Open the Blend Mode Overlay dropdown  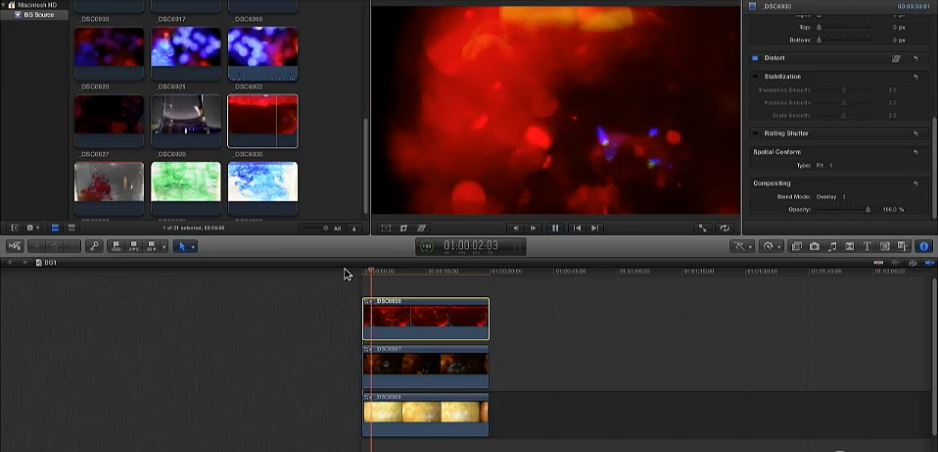[832, 197]
